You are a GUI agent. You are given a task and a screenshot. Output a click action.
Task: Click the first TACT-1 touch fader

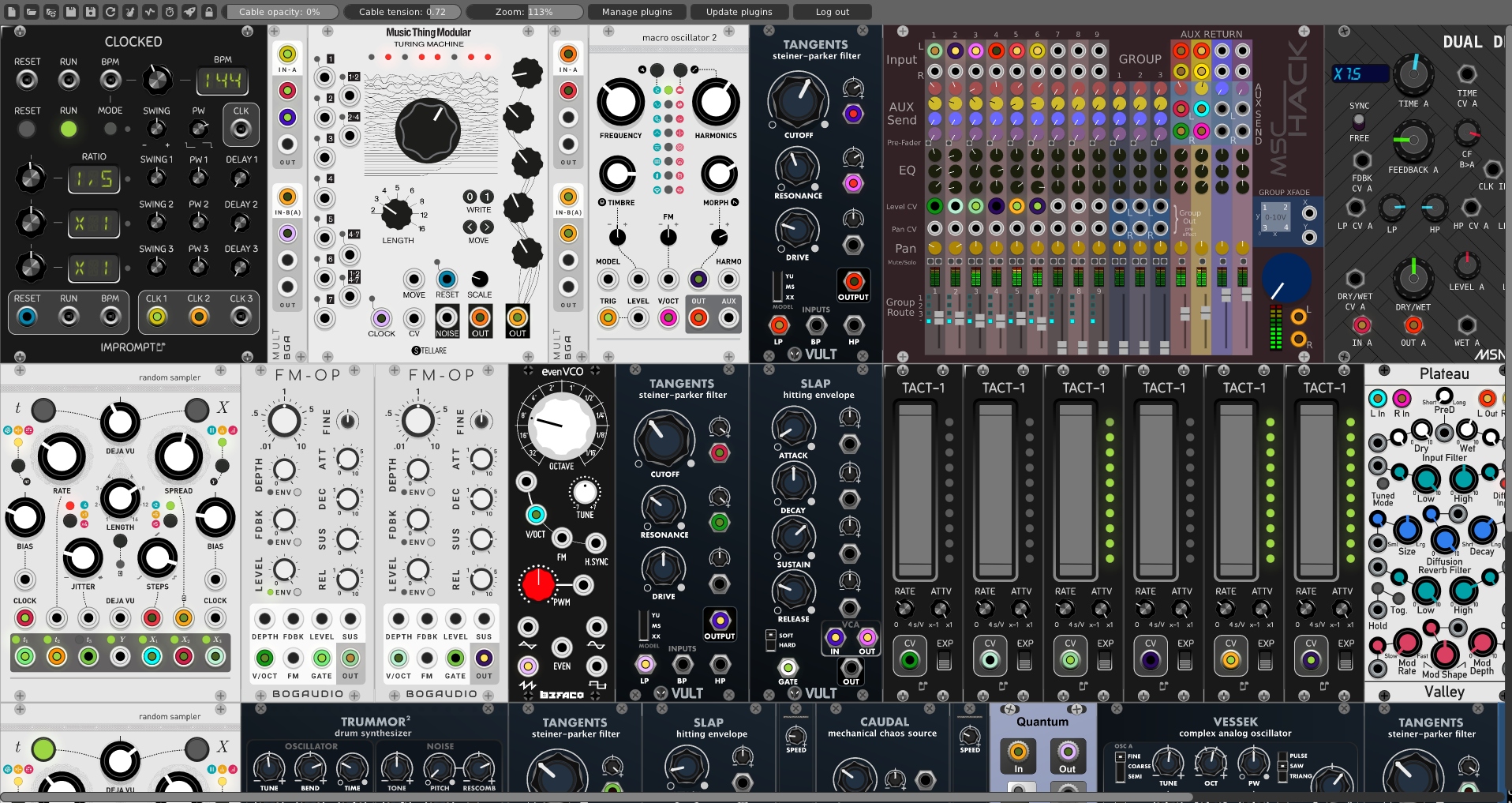[x=915, y=490]
